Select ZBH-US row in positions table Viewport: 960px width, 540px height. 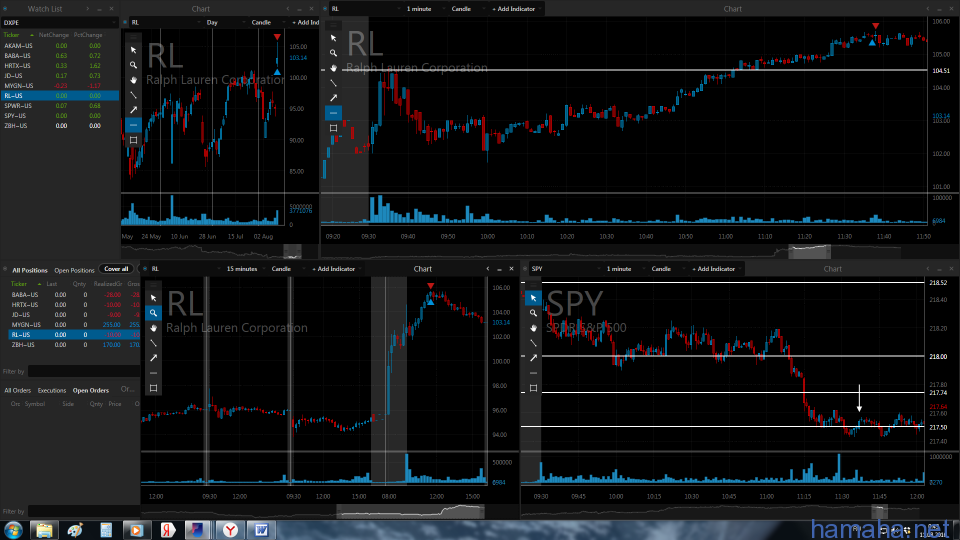74,345
